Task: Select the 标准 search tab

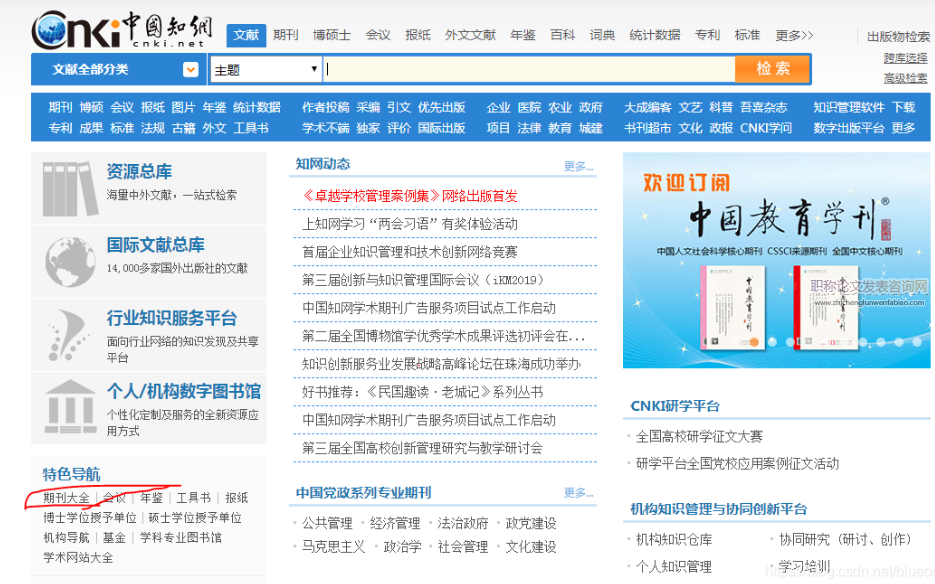Action: coord(747,35)
